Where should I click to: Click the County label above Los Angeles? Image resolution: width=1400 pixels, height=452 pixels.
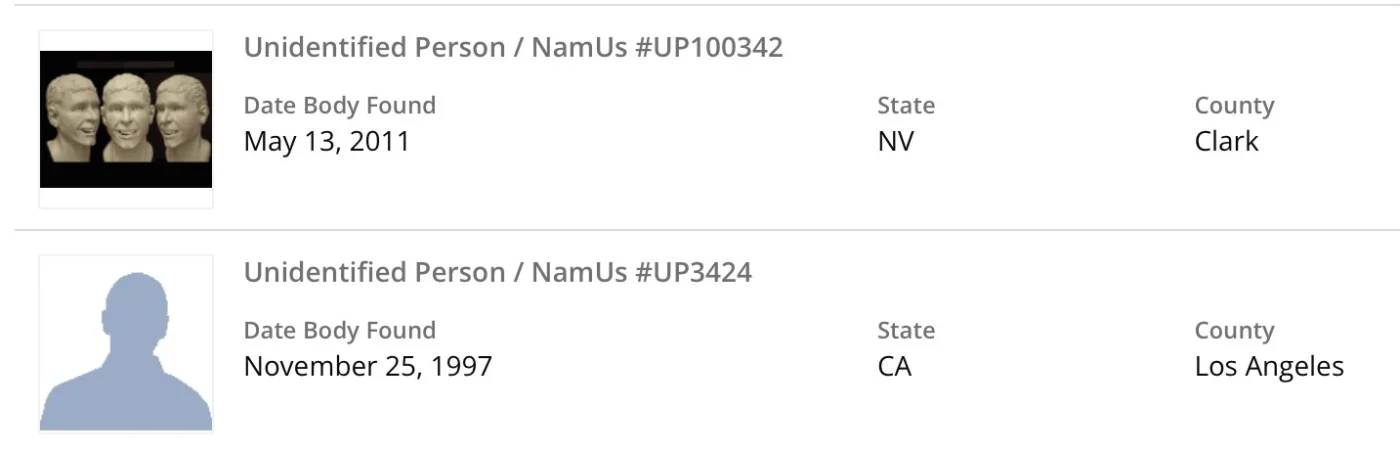coord(1234,330)
